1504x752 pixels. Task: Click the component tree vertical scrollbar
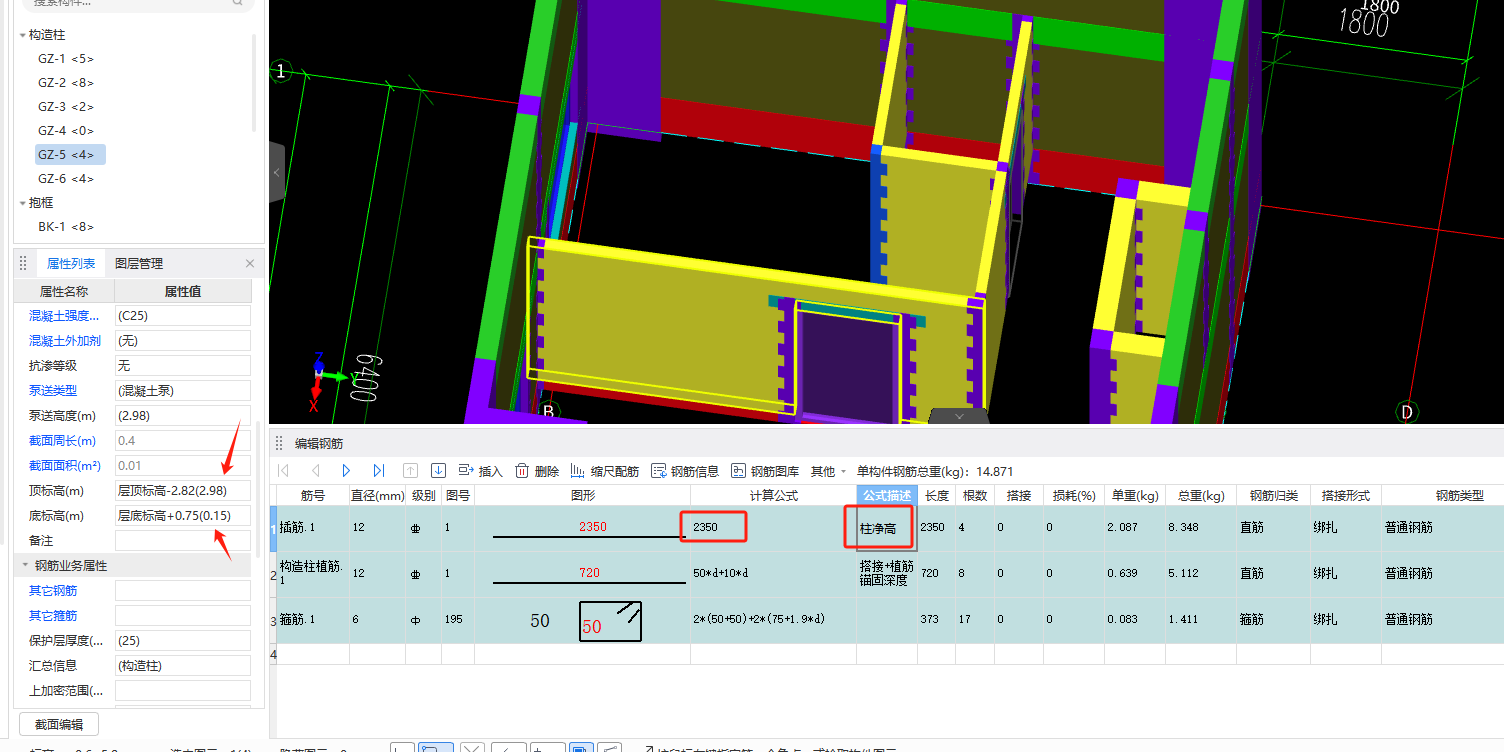click(253, 83)
